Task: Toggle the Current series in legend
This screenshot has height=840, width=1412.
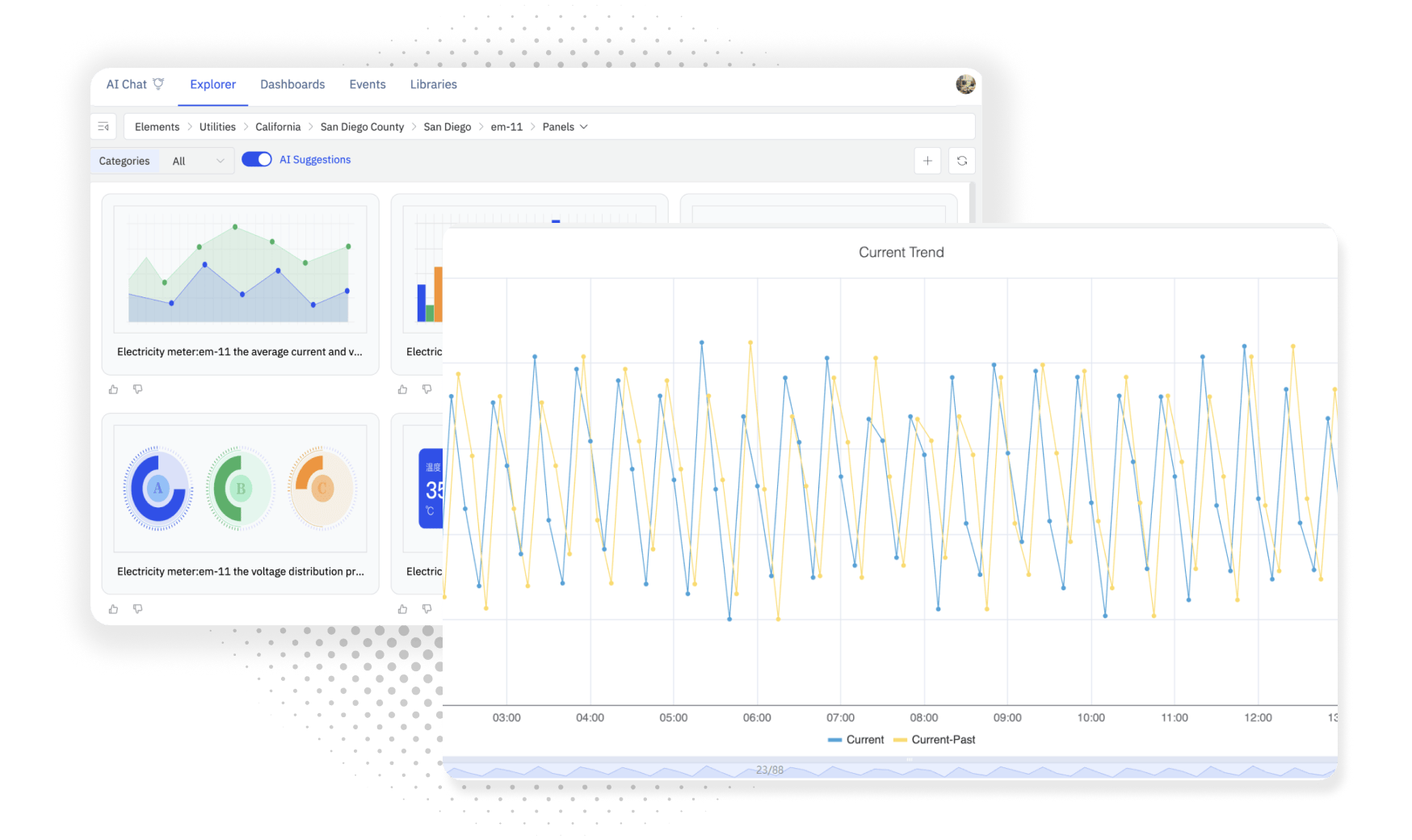Action: [x=856, y=740]
